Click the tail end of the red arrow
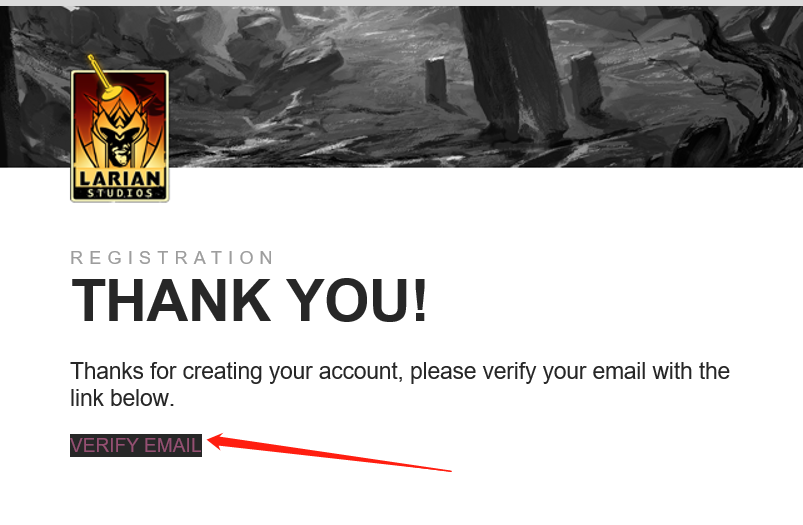803x525 pixels. [x=446, y=470]
